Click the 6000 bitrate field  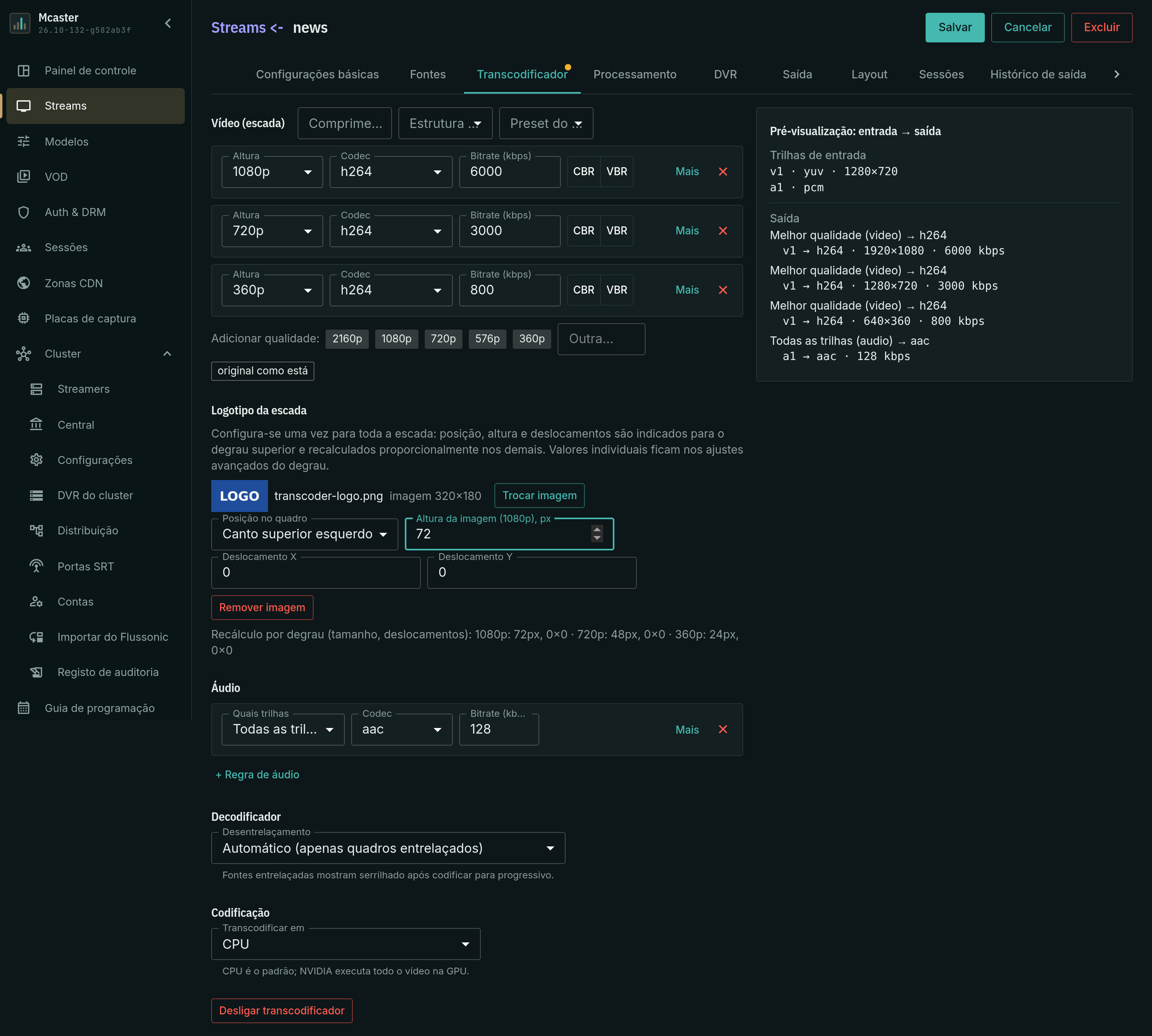(510, 171)
